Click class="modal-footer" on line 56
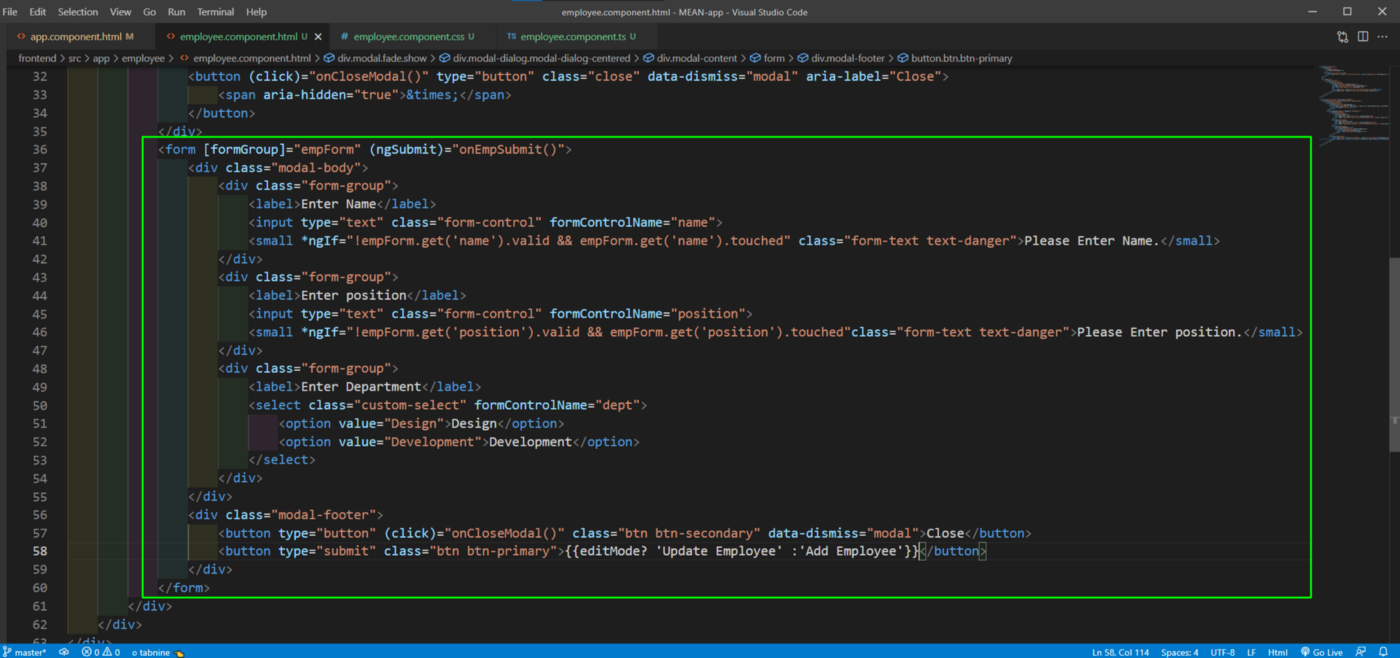1400x658 pixels. 300,515
